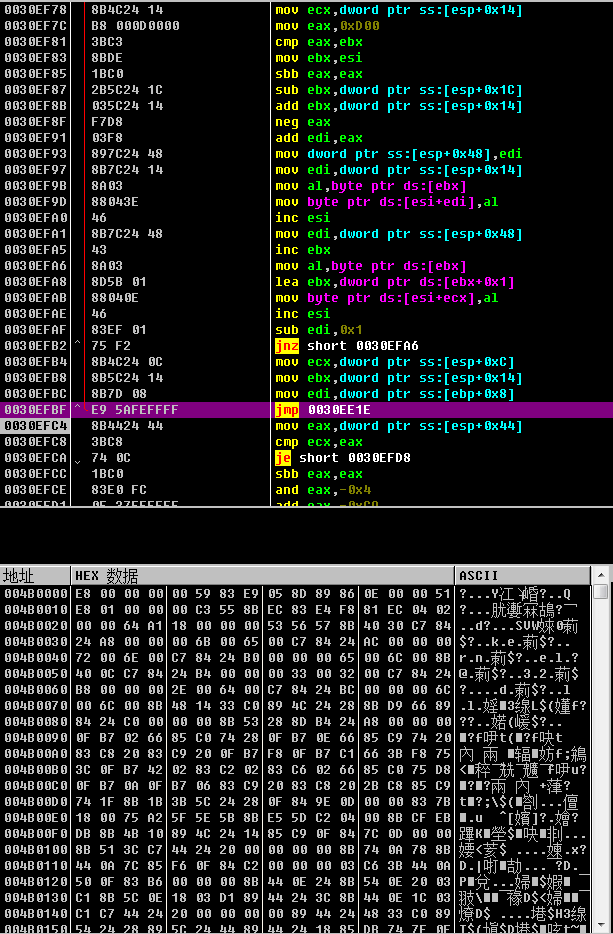Select lea ebx,dword ptr ds:[ebx+0x1] instruction
613x934 pixels.
[394, 282]
